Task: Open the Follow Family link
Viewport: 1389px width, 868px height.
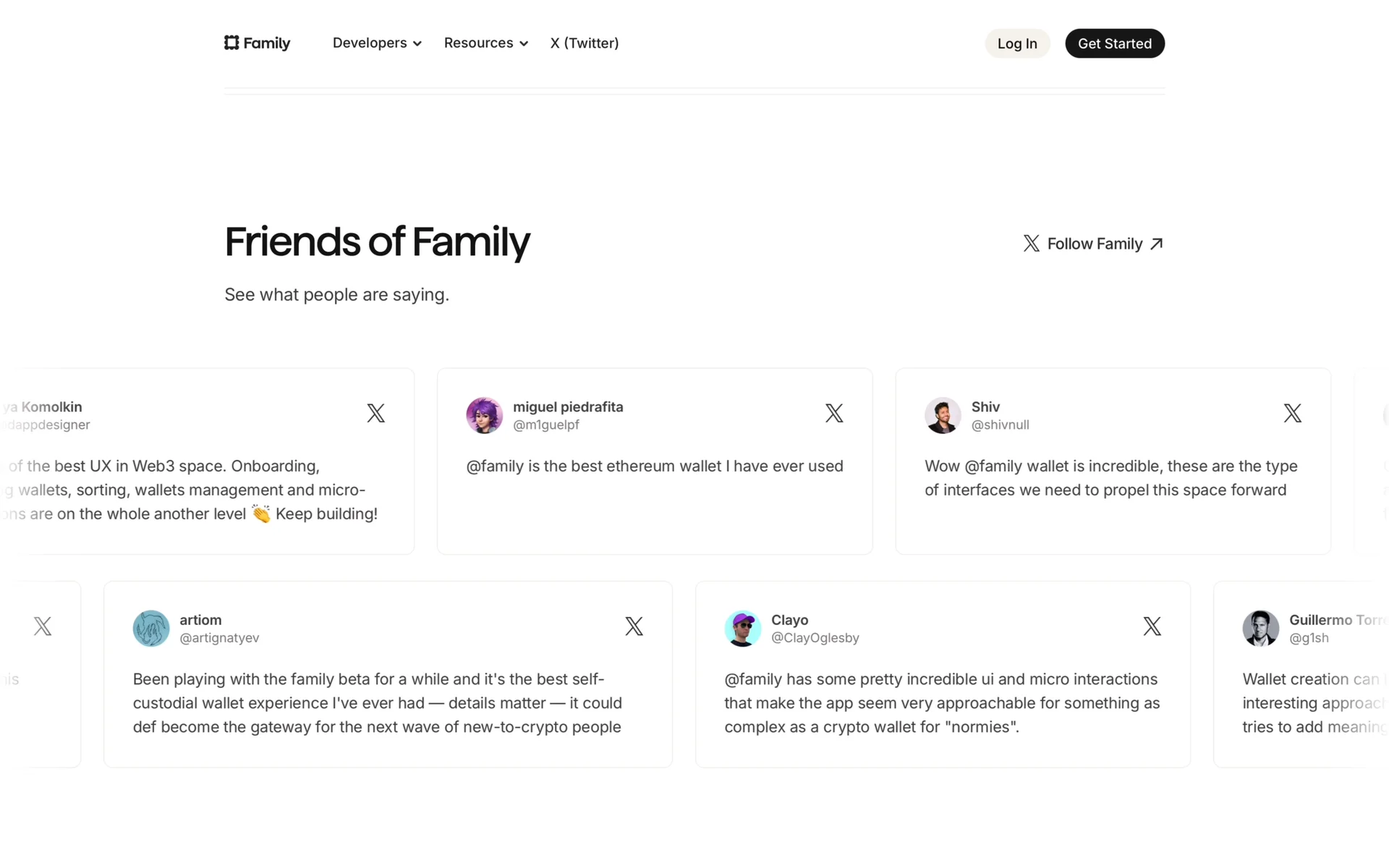Action: click(x=1095, y=244)
